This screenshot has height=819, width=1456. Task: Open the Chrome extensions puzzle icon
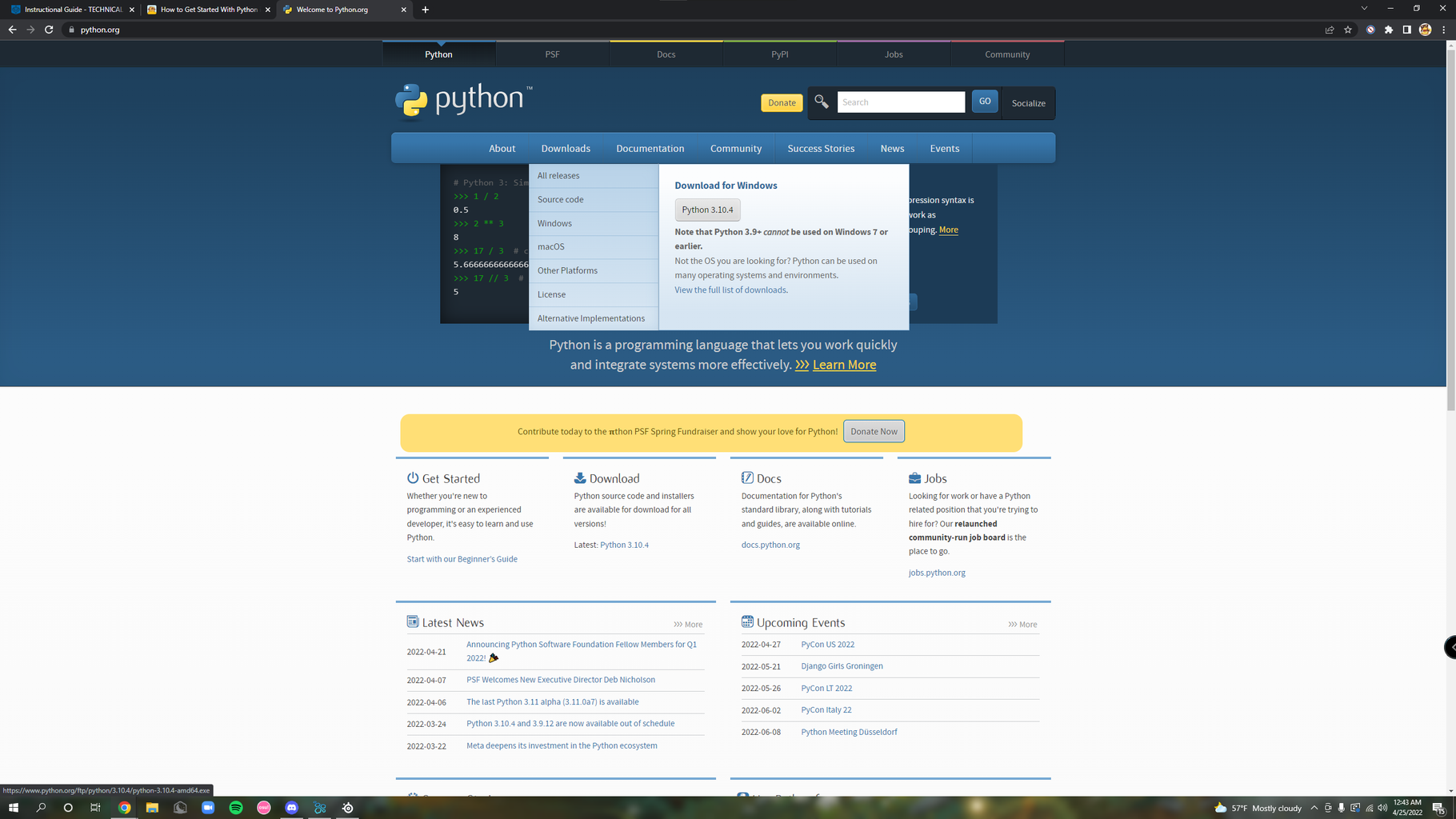click(1389, 30)
